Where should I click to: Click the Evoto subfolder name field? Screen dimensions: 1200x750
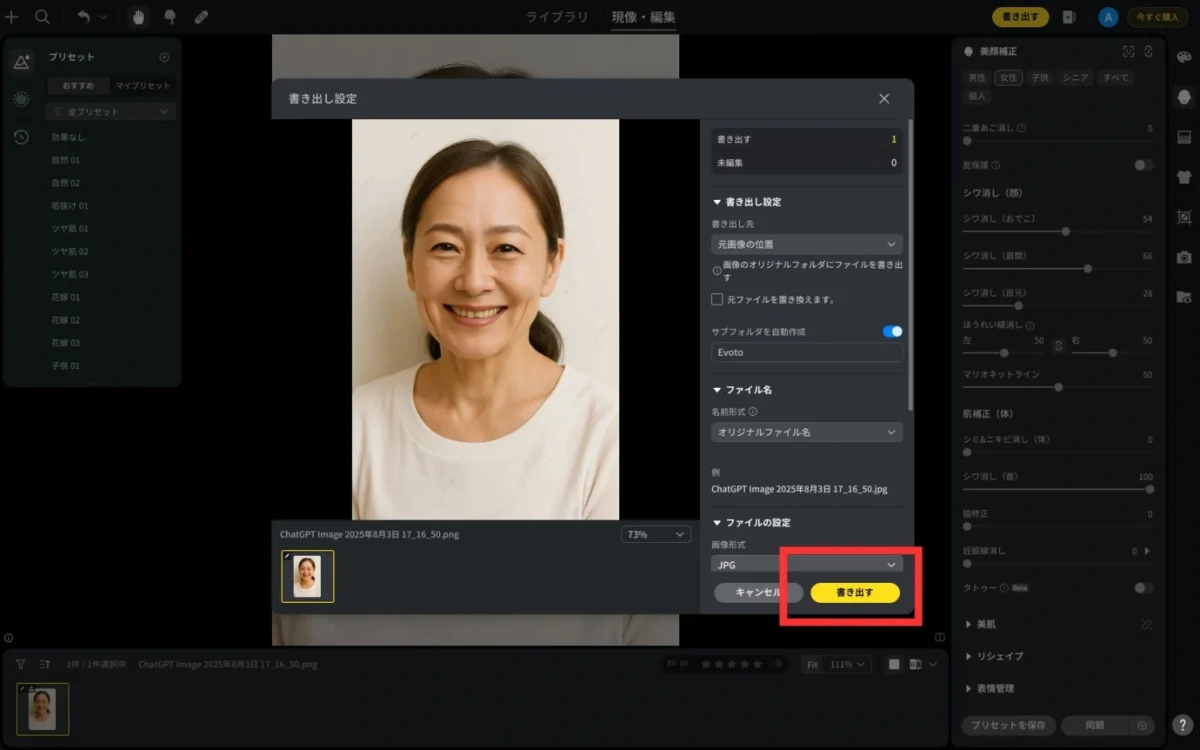point(807,352)
